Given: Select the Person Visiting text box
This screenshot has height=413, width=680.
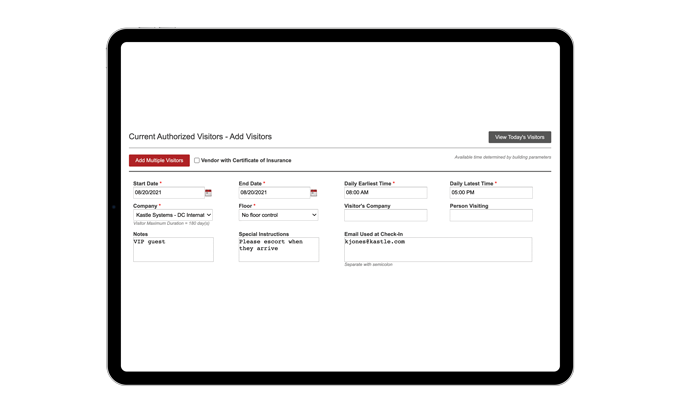Looking at the screenshot, I should coord(490,215).
